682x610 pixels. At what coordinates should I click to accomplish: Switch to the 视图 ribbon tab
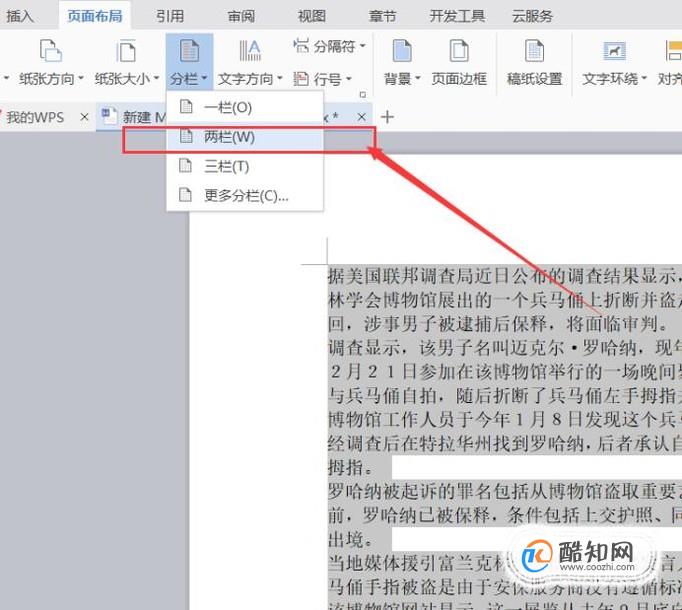[x=312, y=16]
